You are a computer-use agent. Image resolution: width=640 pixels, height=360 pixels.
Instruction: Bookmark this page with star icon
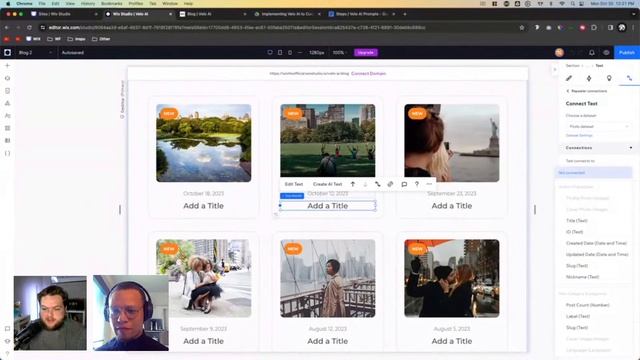click(x=522, y=27)
